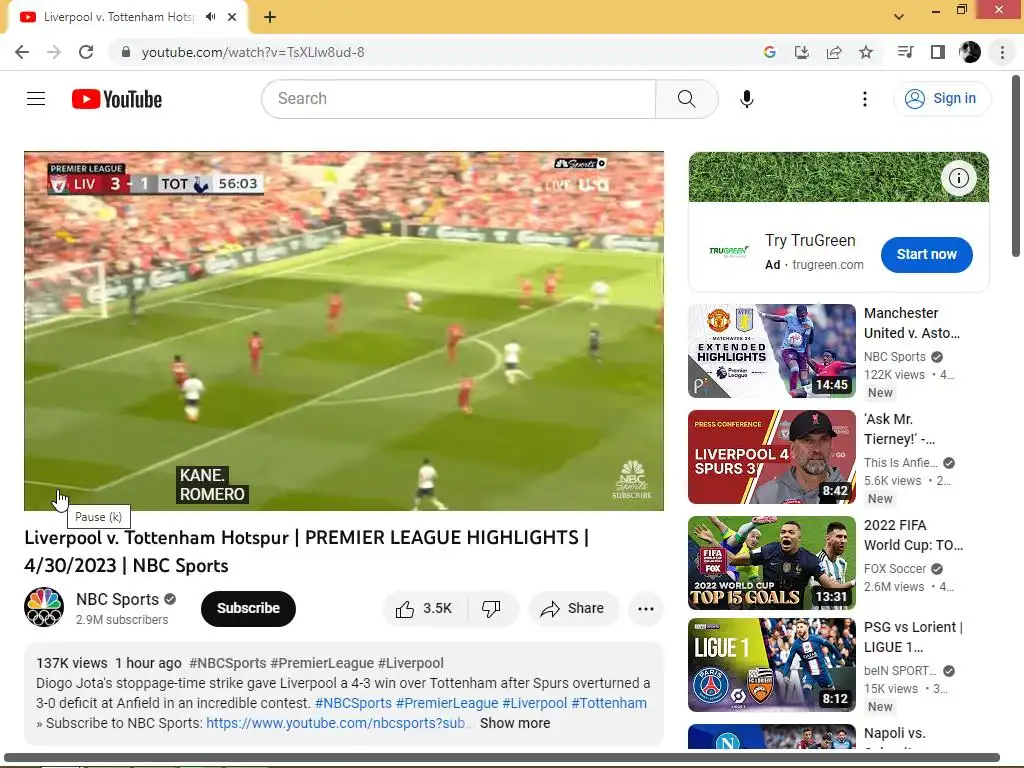
Task: Go to YouTube home via logo
Action: (x=117, y=99)
